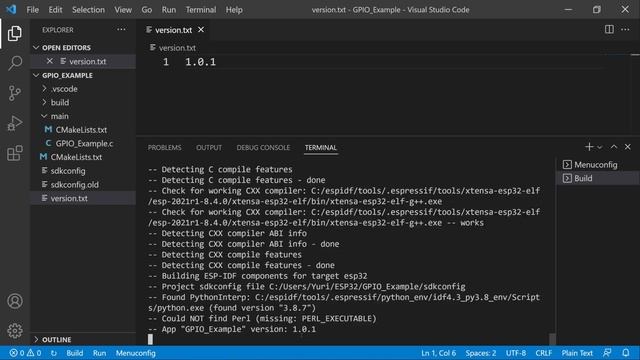Open the View menu

tap(123, 9)
